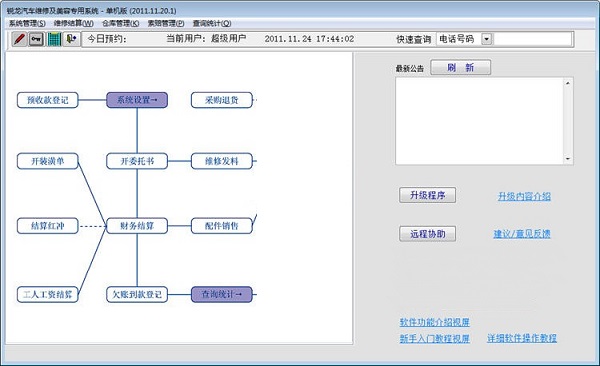600x366 pixels.
Task: Click the 远程协助 button
Action: [x=427, y=234]
